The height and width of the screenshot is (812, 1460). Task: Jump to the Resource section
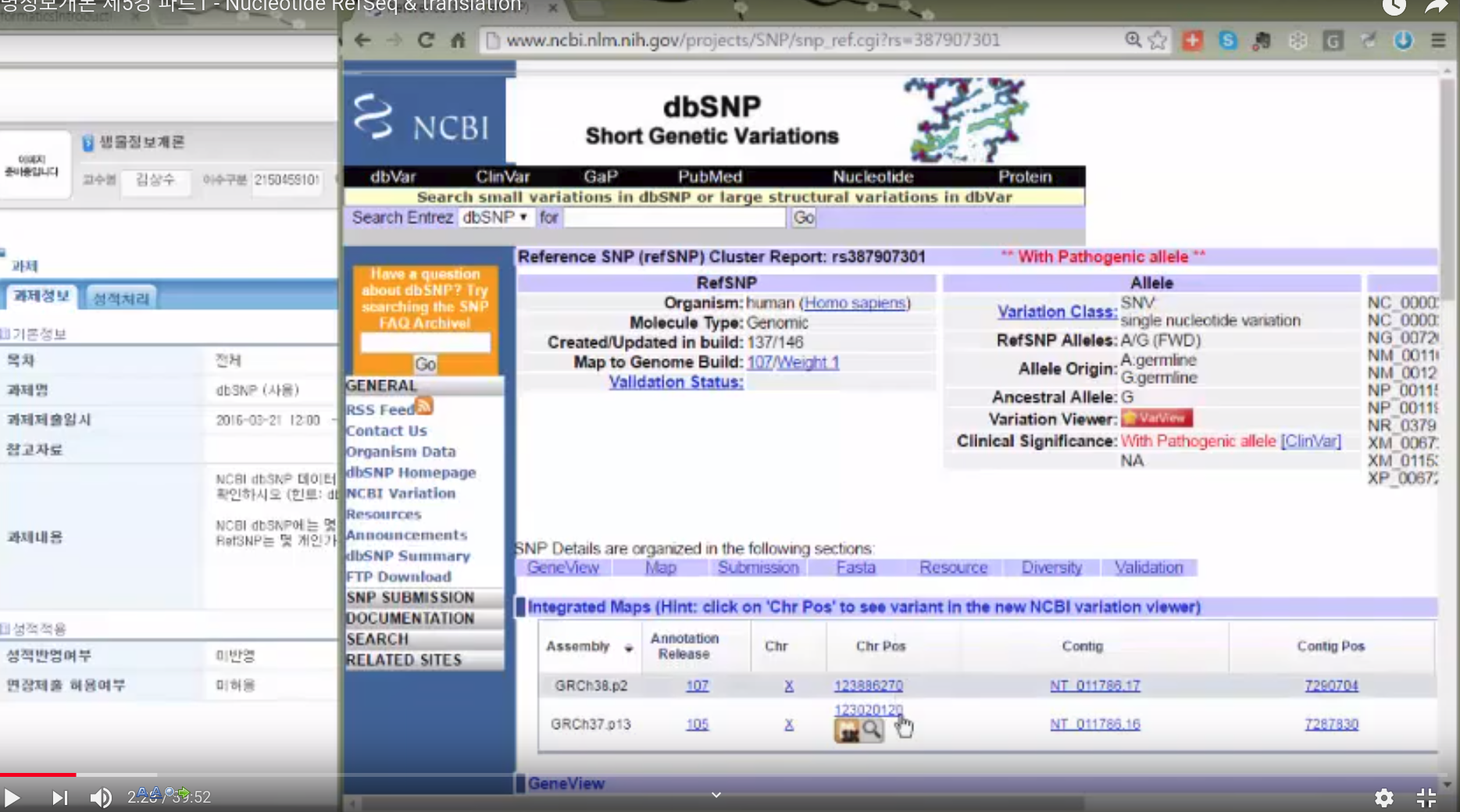tap(954, 568)
